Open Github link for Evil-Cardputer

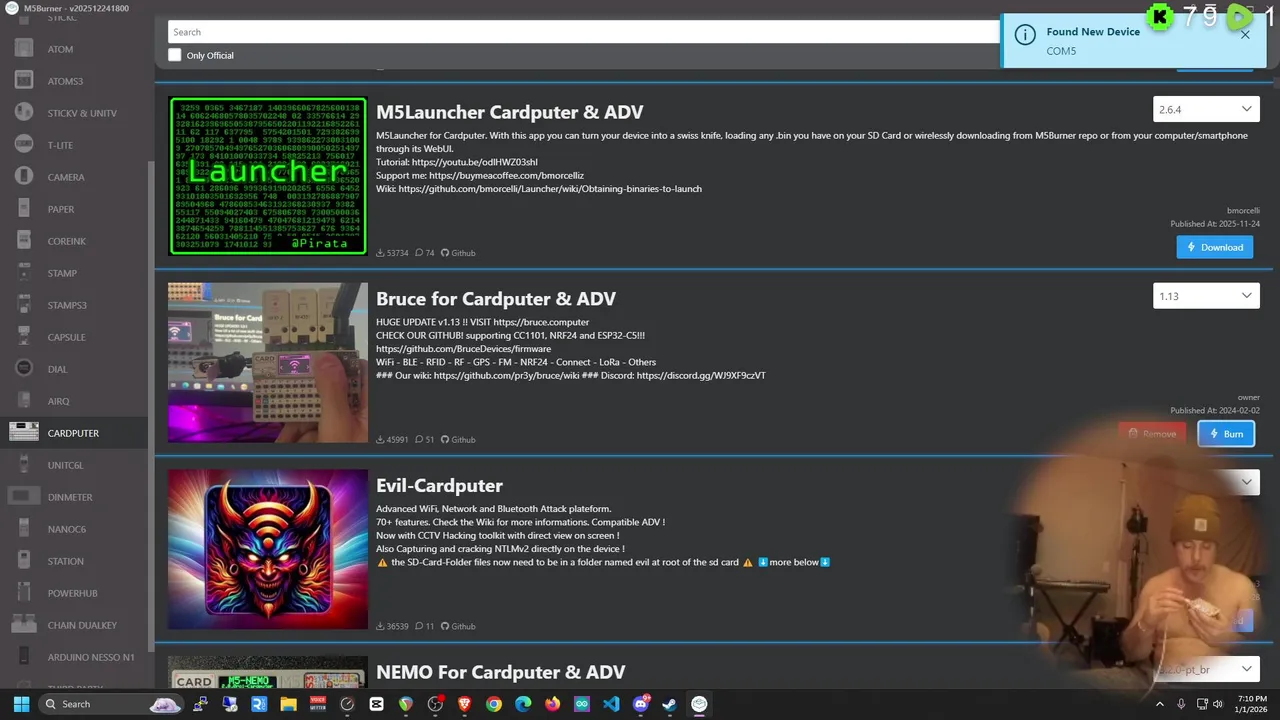pyautogui.click(x=458, y=626)
